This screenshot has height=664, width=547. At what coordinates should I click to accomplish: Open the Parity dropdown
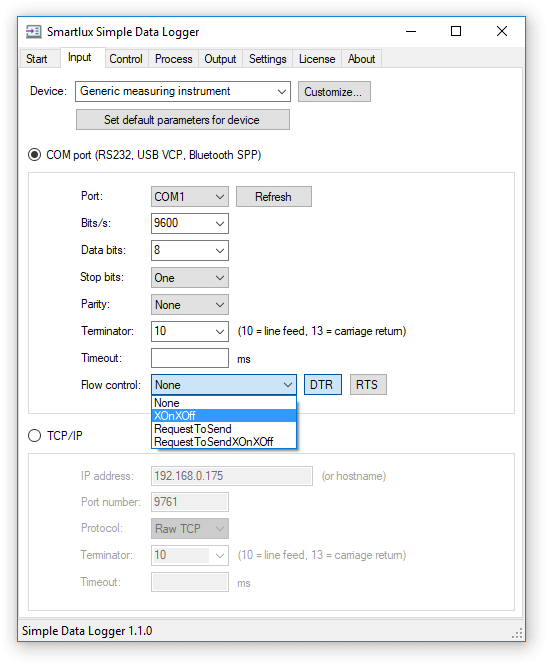pos(190,304)
